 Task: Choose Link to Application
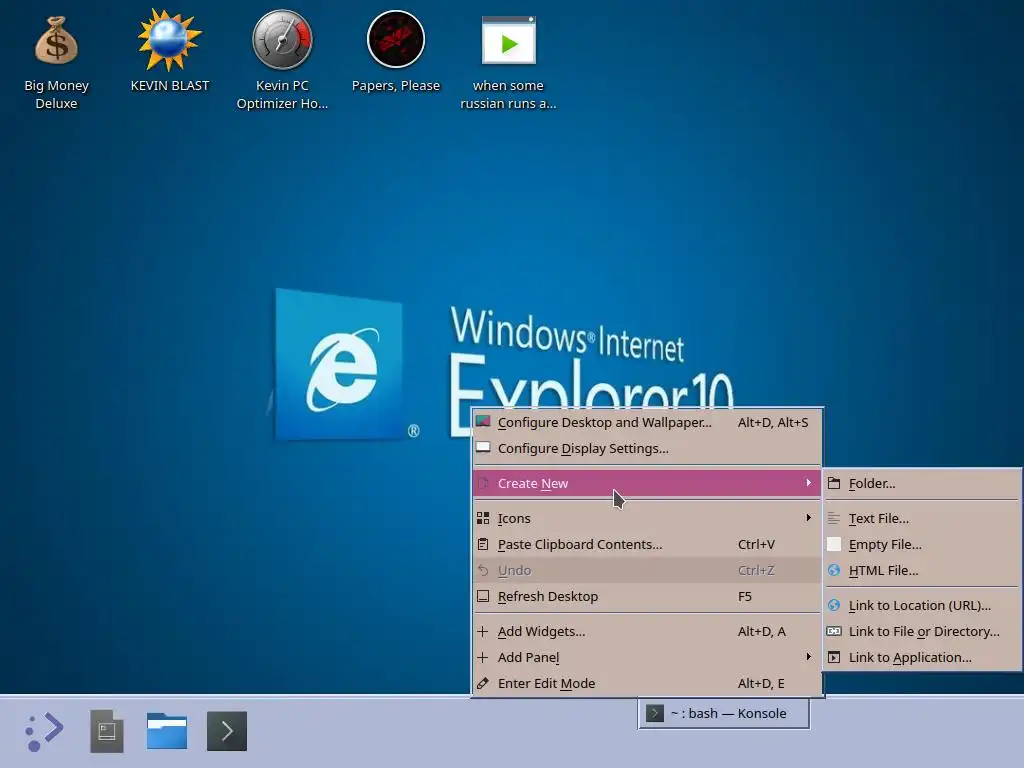tap(921, 658)
